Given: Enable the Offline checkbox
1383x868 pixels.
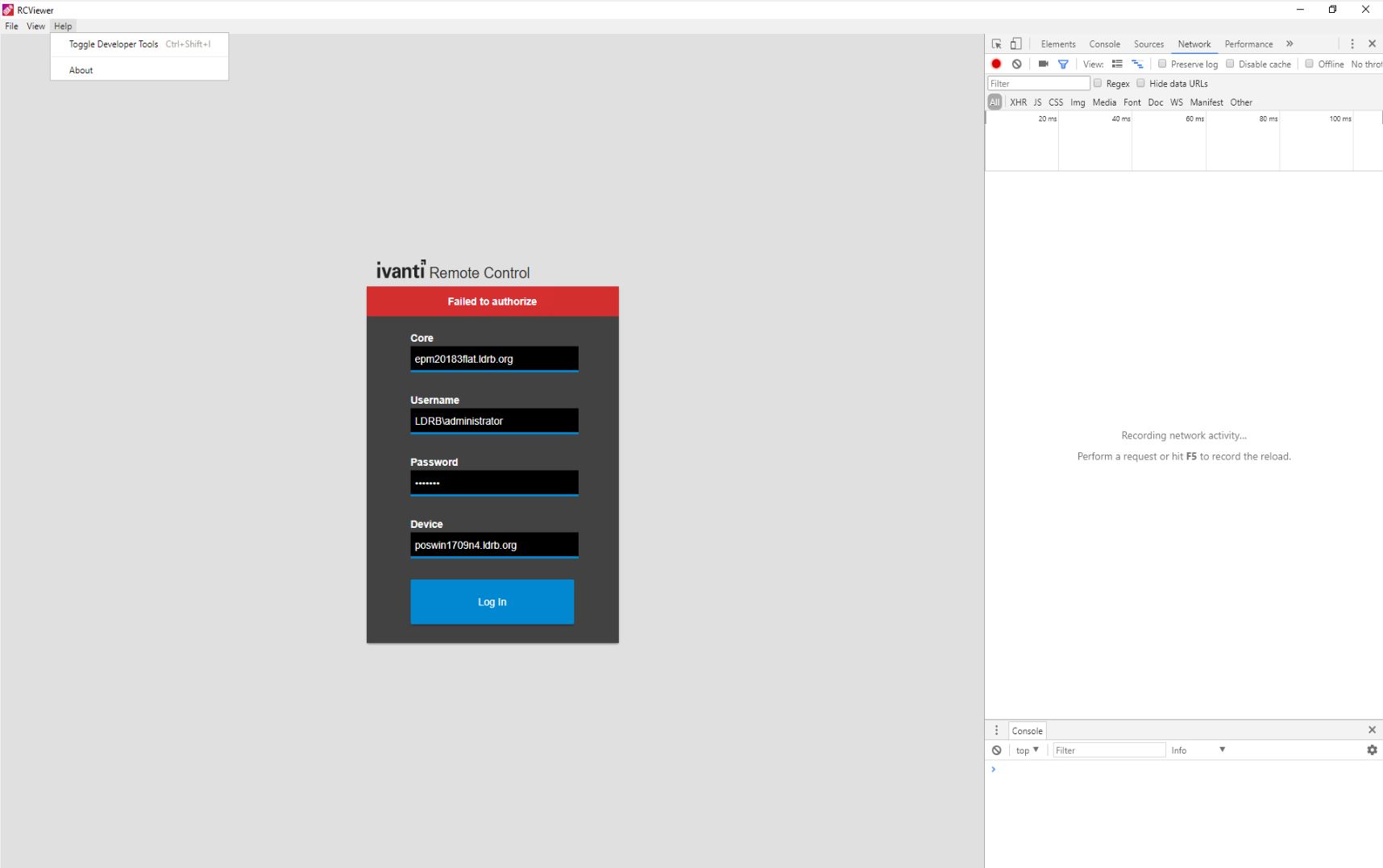Looking at the screenshot, I should [x=1309, y=64].
